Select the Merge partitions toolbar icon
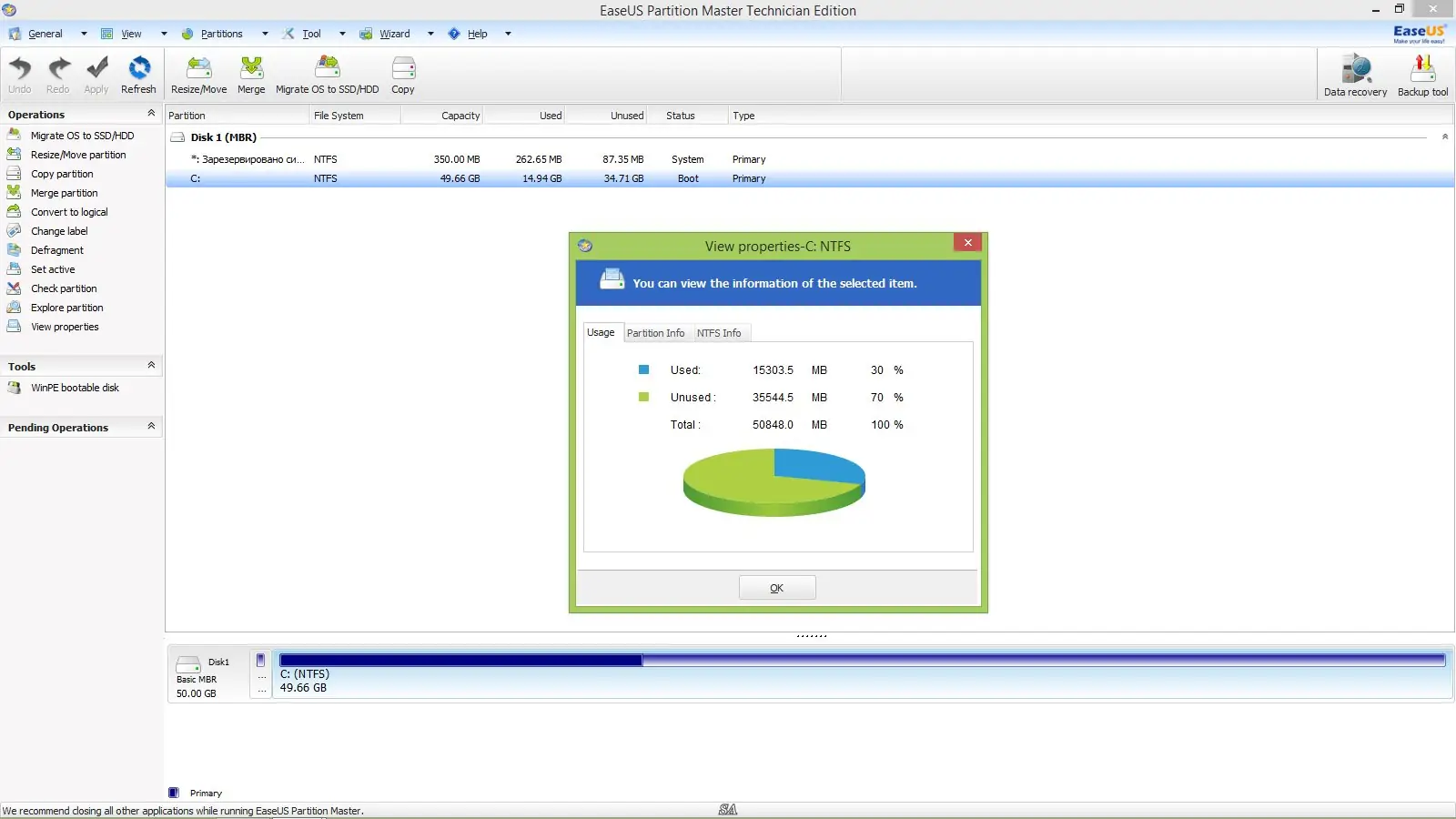This screenshot has width=1456, height=819. pyautogui.click(x=251, y=75)
